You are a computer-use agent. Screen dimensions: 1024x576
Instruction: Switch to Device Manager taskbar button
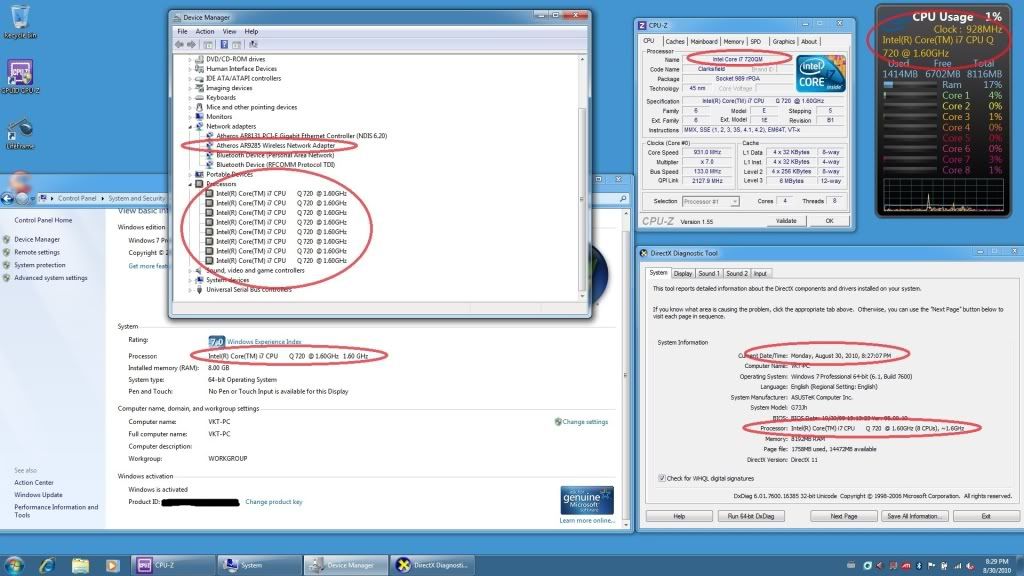click(x=346, y=566)
